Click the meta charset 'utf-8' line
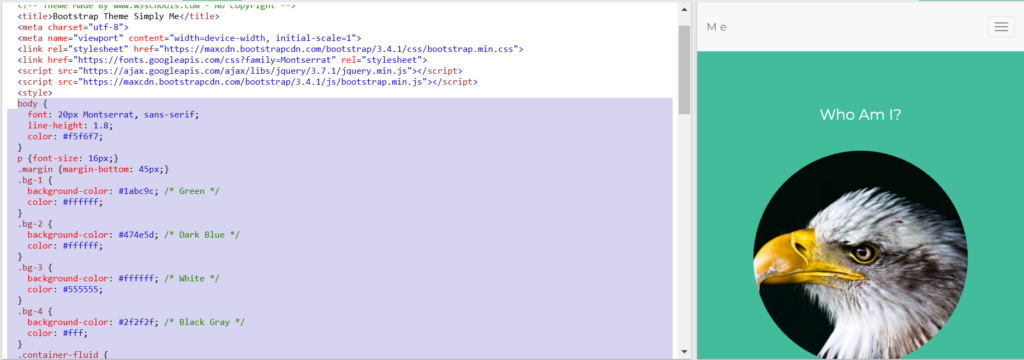The height and width of the screenshot is (360, 1024). coord(73,27)
